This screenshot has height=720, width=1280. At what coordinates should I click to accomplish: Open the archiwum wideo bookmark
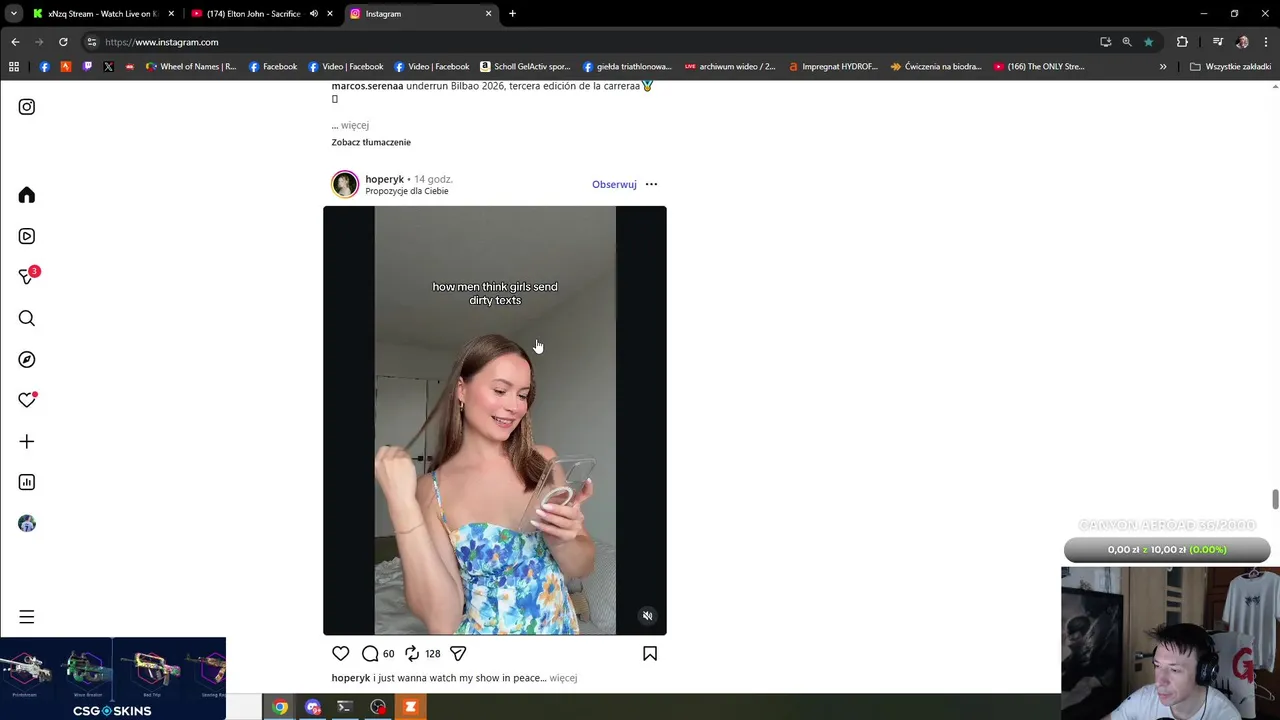pos(730,67)
